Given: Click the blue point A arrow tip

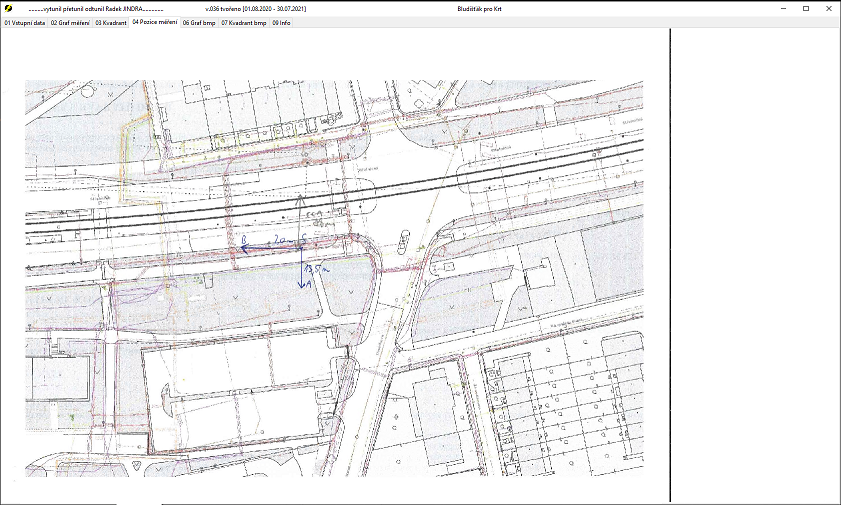Looking at the screenshot, I should coord(302,285).
